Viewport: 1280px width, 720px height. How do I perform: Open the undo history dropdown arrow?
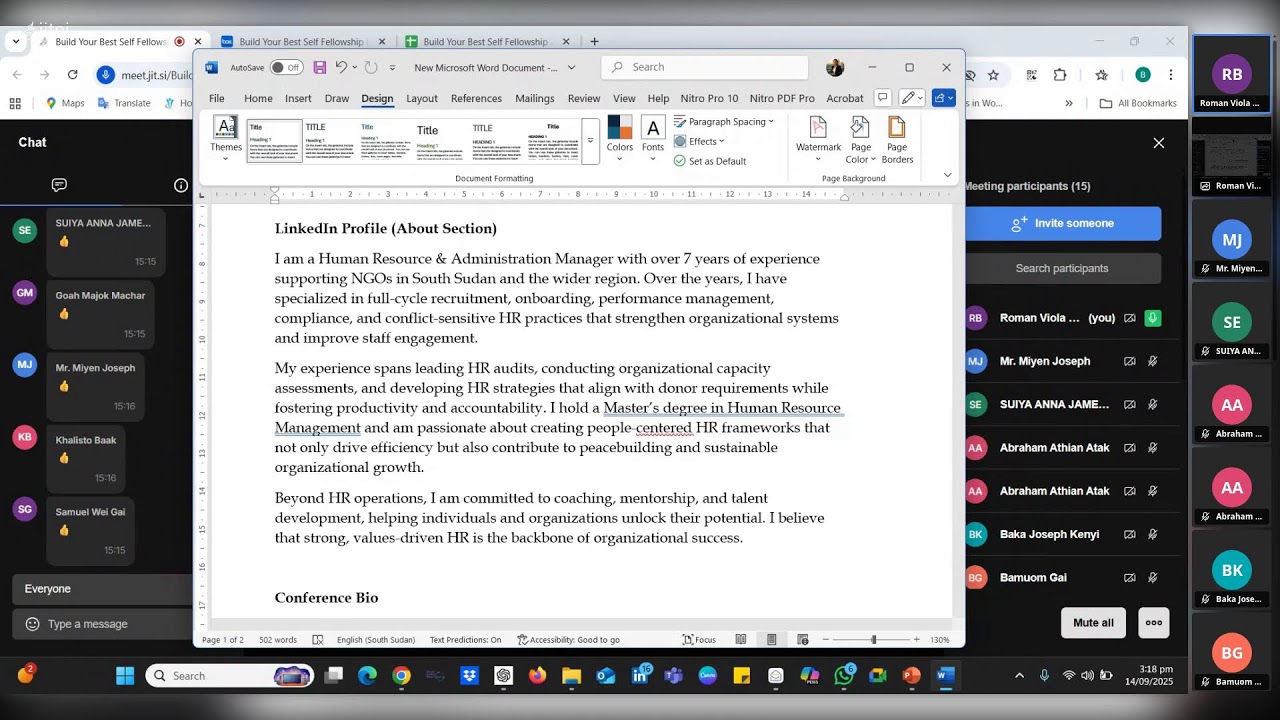354,67
